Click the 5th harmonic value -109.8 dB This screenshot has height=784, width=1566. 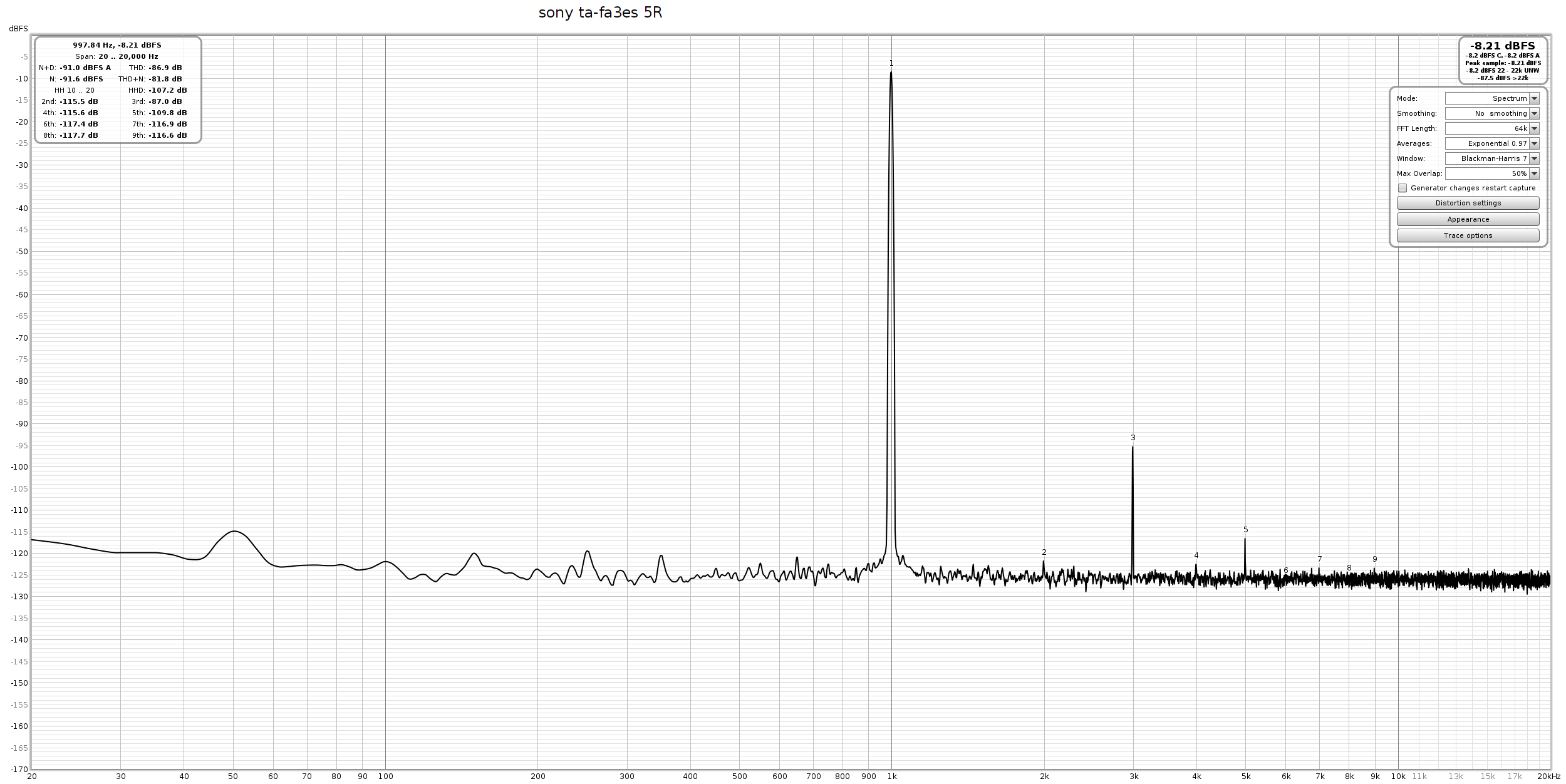(x=168, y=113)
